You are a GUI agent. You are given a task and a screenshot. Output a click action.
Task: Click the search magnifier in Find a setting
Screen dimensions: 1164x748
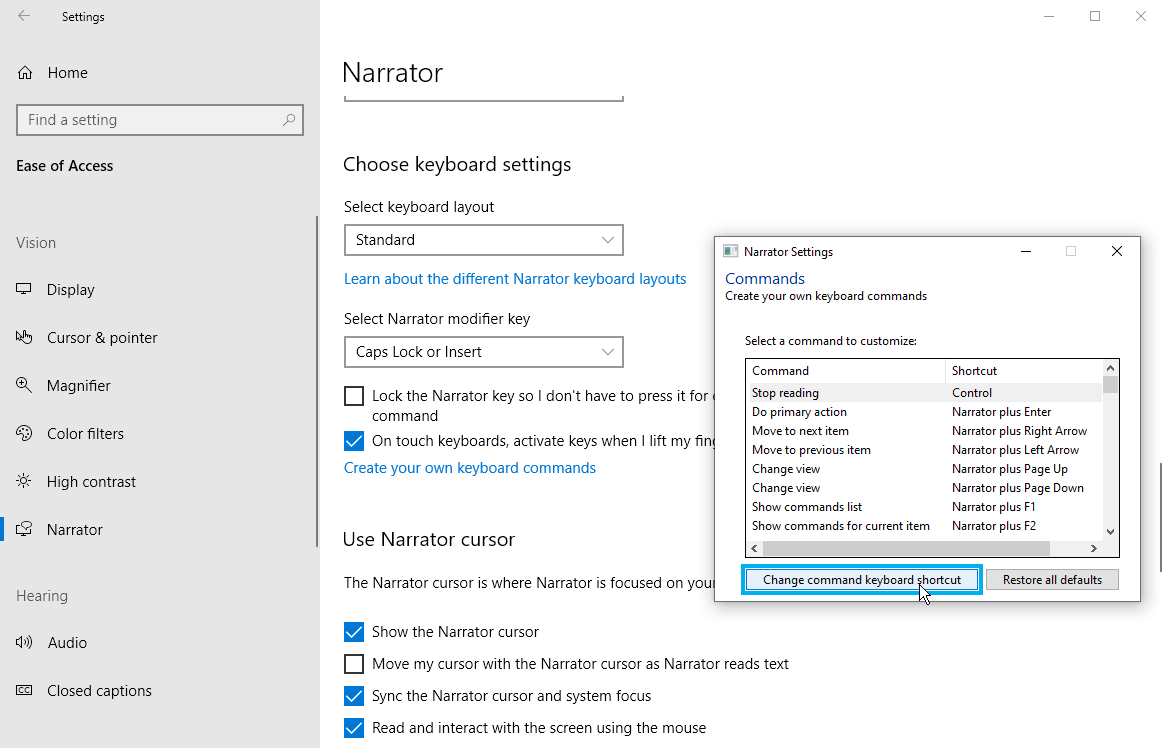(x=289, y=119)
